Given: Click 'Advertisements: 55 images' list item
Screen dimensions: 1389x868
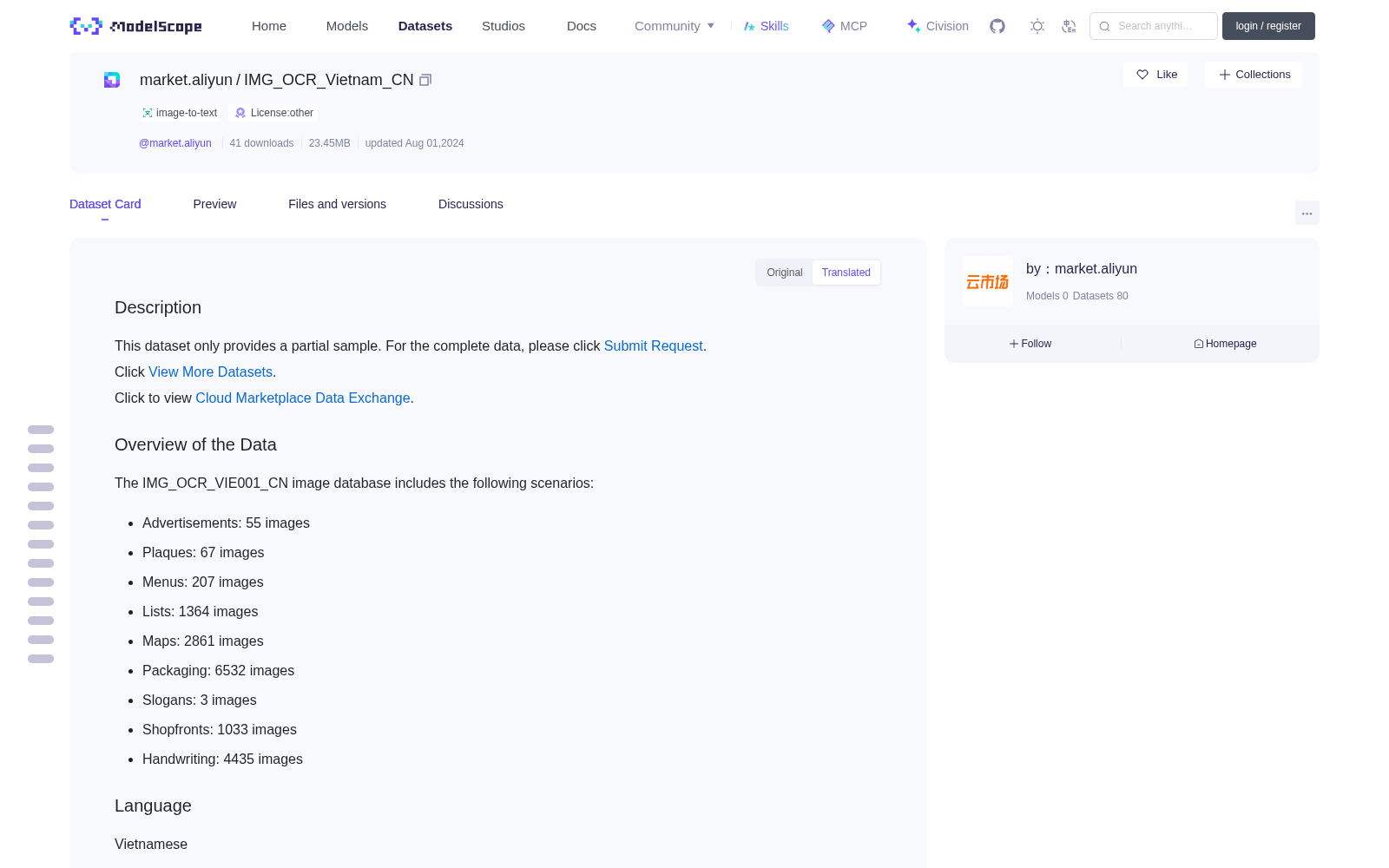Looking at the screenshot, I should pos(226,523).
